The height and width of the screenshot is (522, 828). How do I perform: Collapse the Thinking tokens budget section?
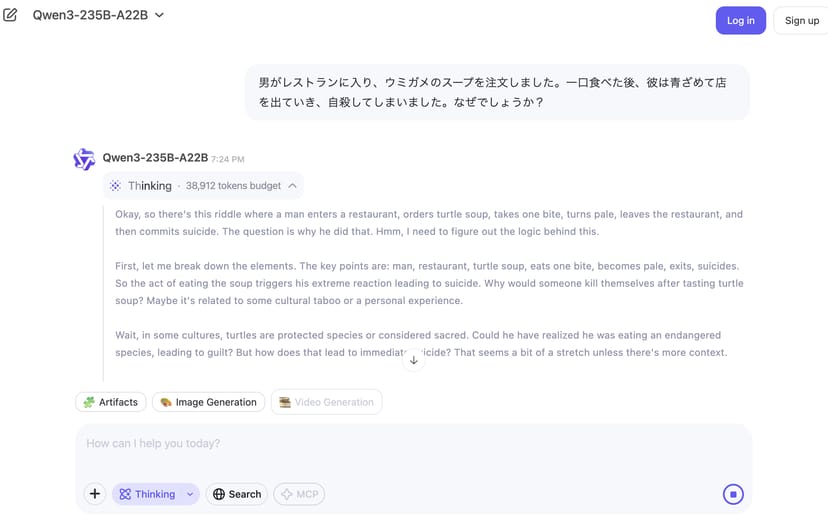click(292, 186)
